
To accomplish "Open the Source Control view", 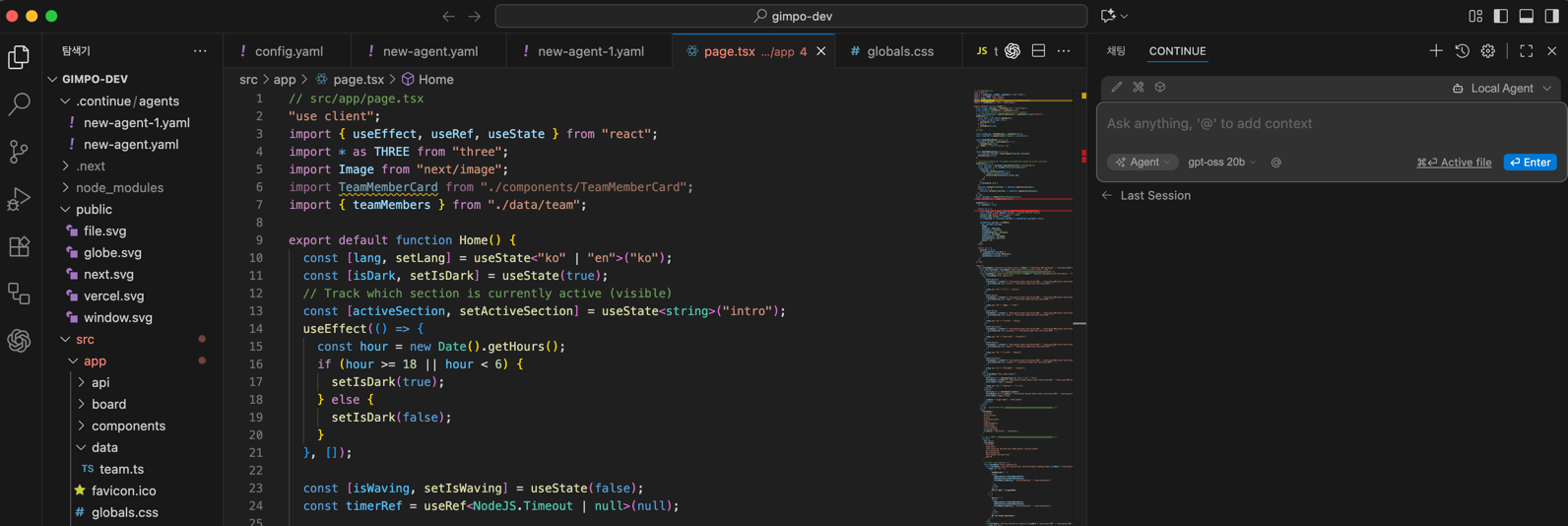I will point(19,152).
